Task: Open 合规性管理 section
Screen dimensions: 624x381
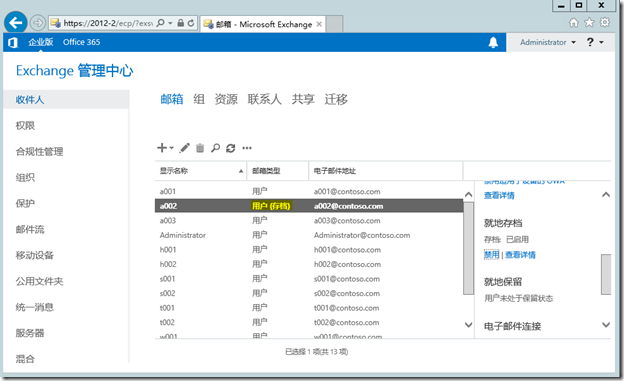Action: click(39, 151)
